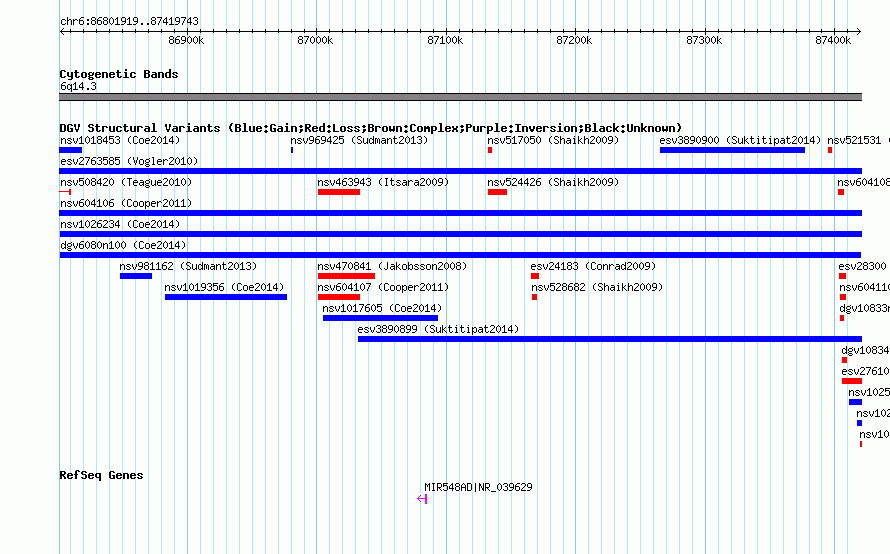Click the ruler's right end arrow
890x554 pixels.
[859, 31]
